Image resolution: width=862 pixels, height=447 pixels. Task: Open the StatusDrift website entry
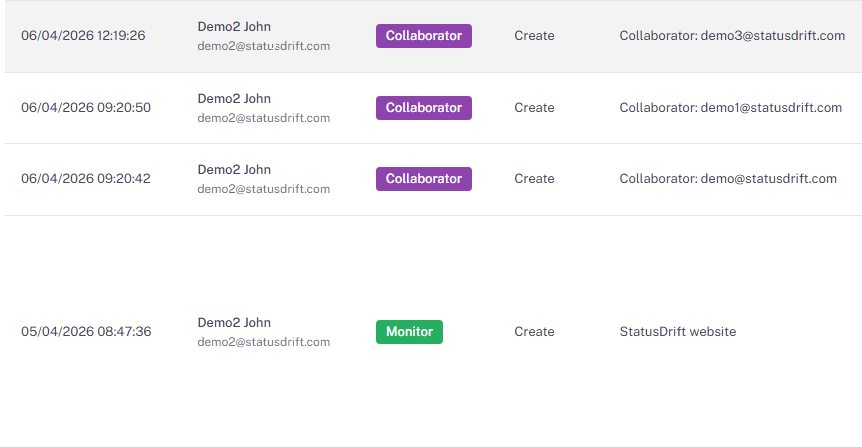pos(677,332)
